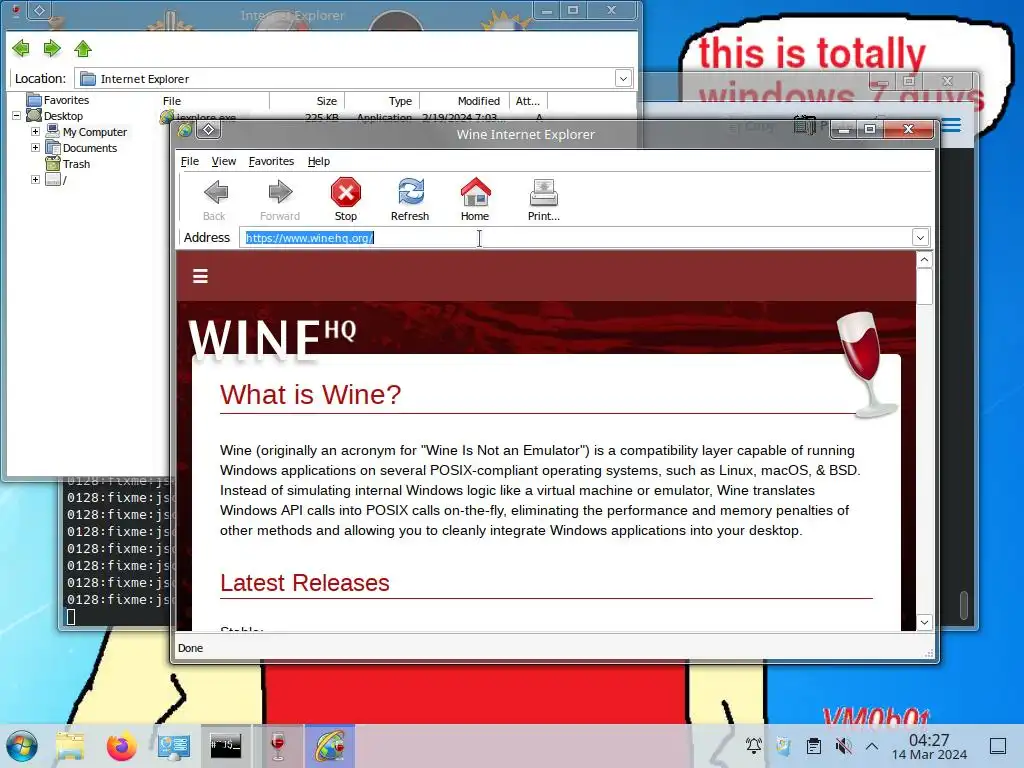Open the WineHQ hamburger menu
1024x768 pixels.
point(200,276)
